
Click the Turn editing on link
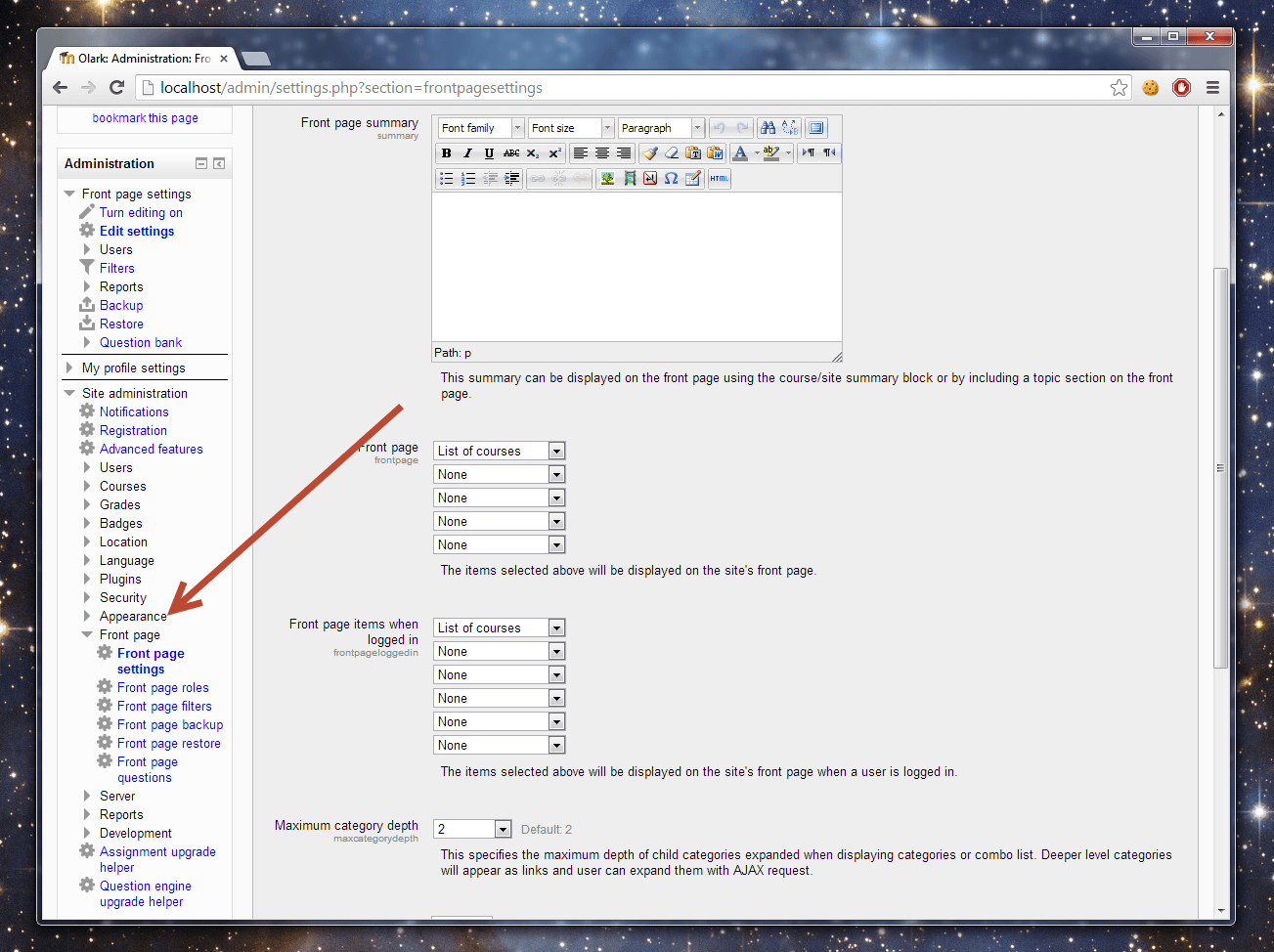click(x=141, y=212)
